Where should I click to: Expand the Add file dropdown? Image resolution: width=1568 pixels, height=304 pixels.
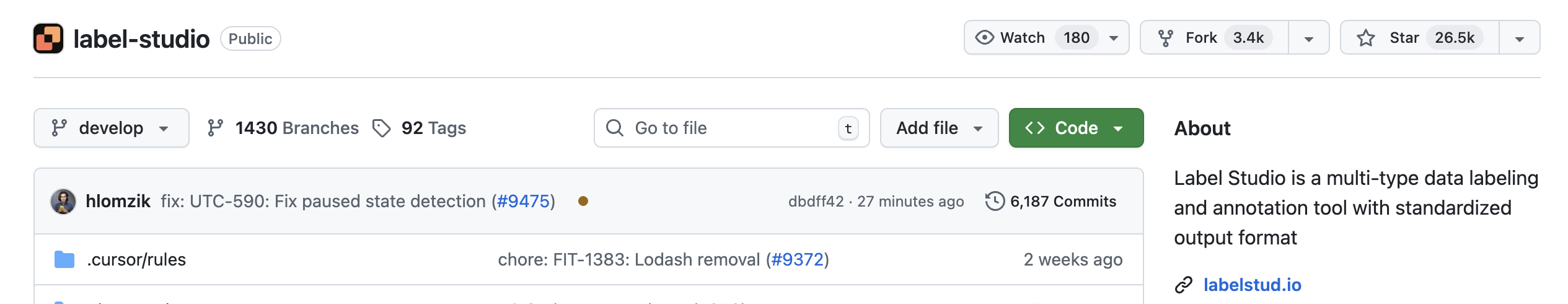(939, 128)
